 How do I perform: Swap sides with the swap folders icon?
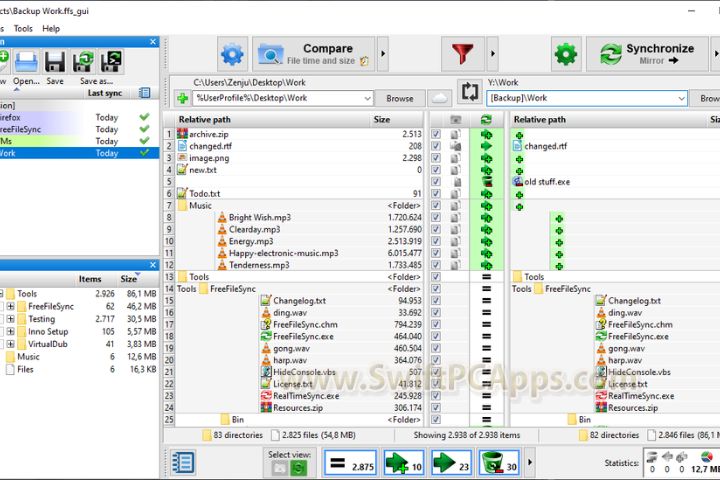[x=469, y=91]
